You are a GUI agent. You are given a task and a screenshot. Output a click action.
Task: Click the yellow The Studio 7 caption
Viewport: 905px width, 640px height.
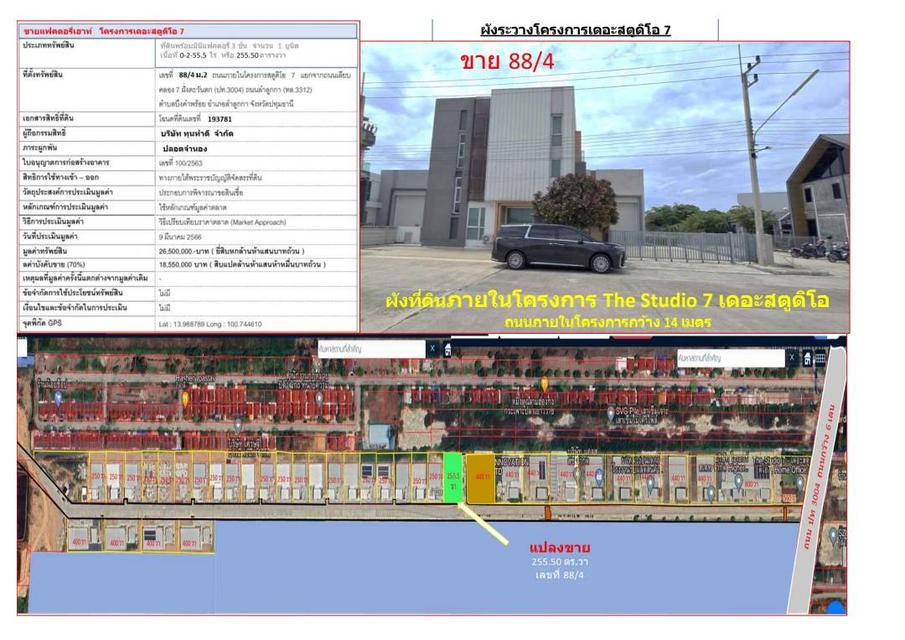point(607,300)
